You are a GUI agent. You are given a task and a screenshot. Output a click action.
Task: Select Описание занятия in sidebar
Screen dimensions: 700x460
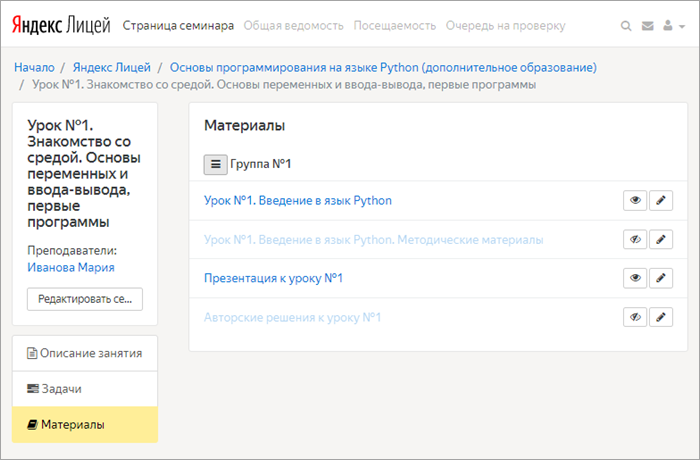85,353
